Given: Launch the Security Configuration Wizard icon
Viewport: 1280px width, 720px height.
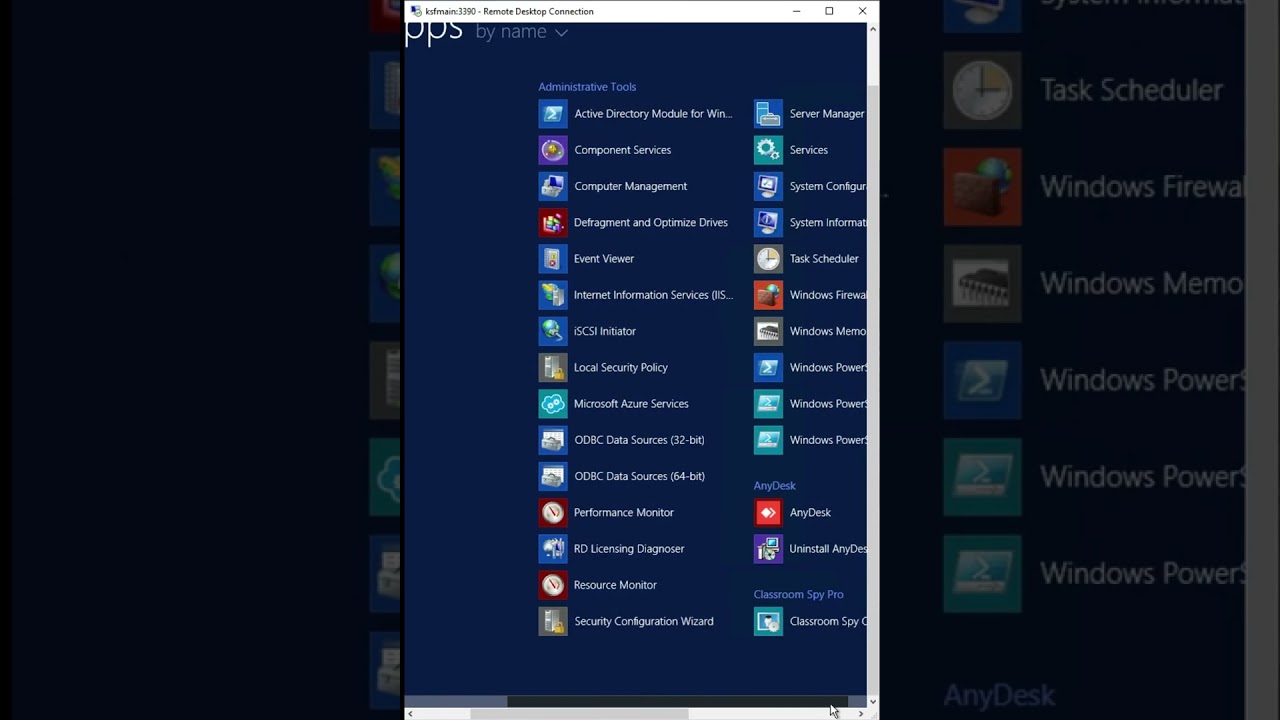Looking at the screenshot, I should pyautogui.click(x=553, y=621).
